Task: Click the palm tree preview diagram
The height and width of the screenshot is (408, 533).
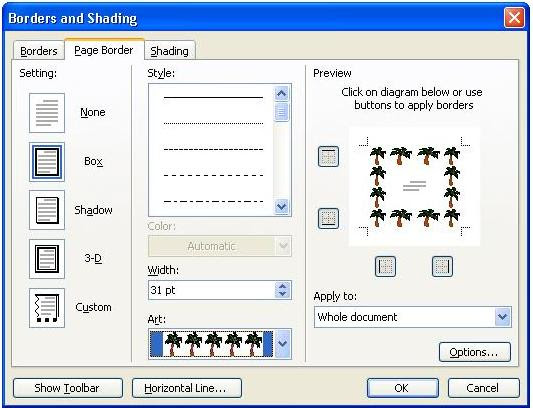Action: [x=414, y=186]
